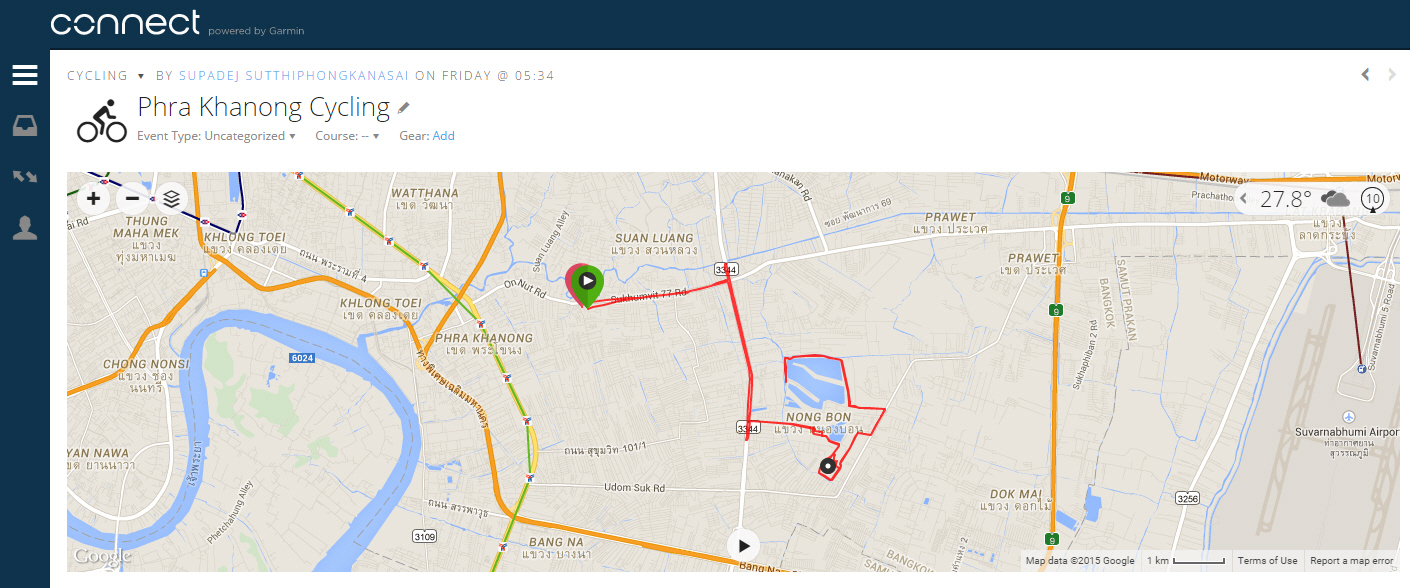Collapse the weather panel arrow
Image resolution: width=1410 pixels, height=588 pixels.
coord(1244,199)
